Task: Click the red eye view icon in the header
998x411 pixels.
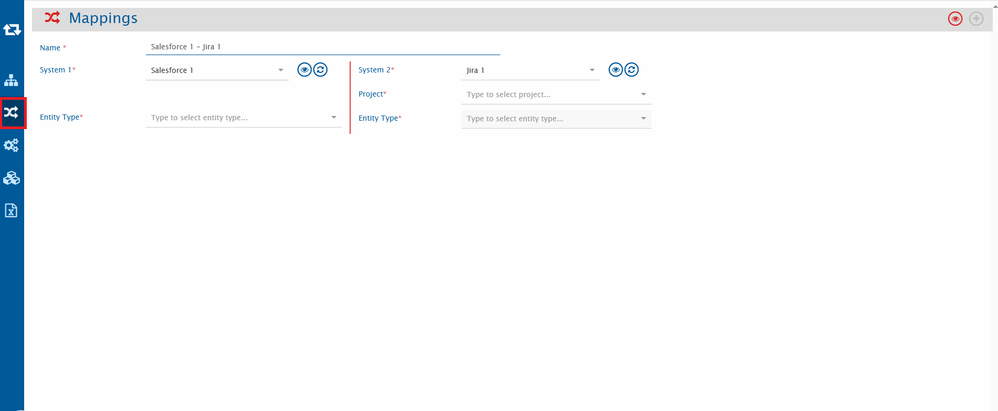Action: (955, 19)
